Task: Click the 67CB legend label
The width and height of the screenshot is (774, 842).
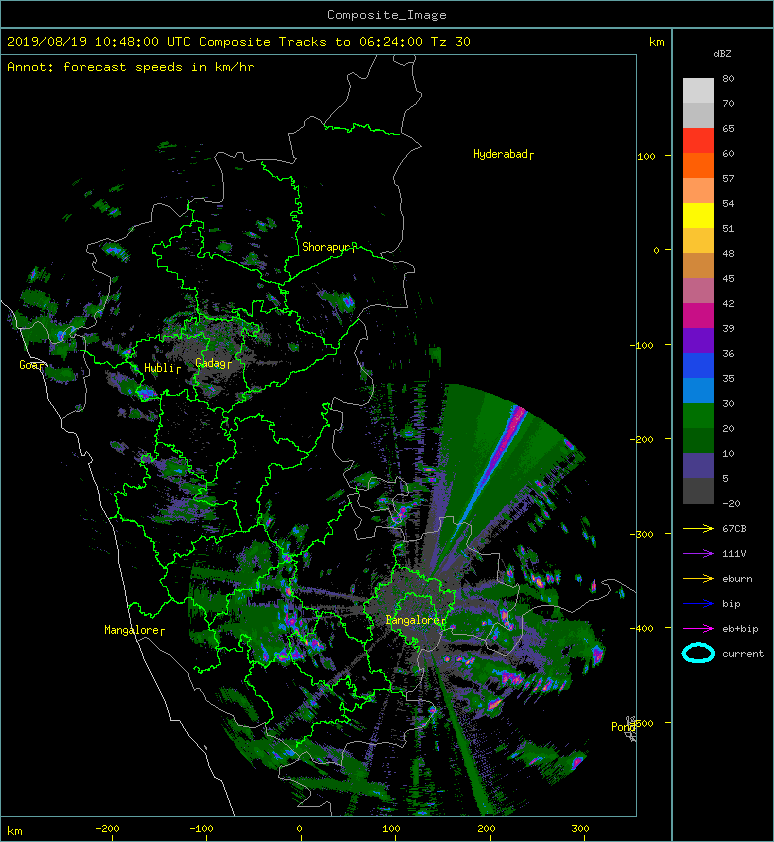Action: click(734, 529)
